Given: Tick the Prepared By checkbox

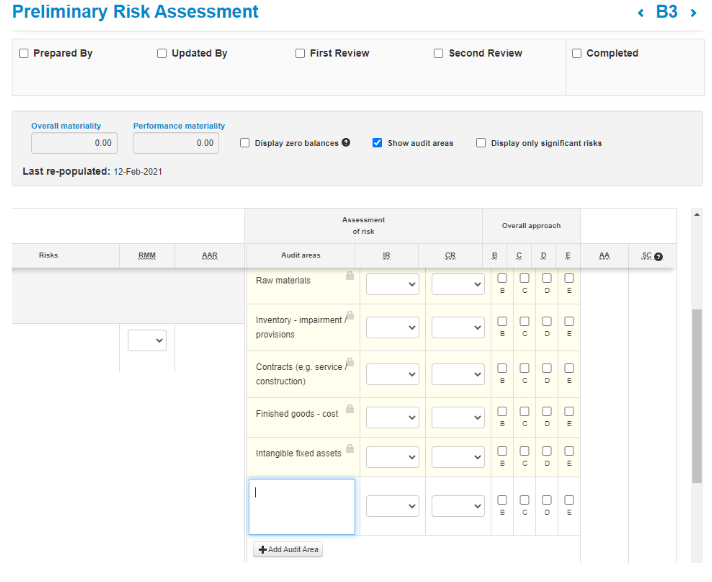Looking at the screenshot, I should pos(24,54).
